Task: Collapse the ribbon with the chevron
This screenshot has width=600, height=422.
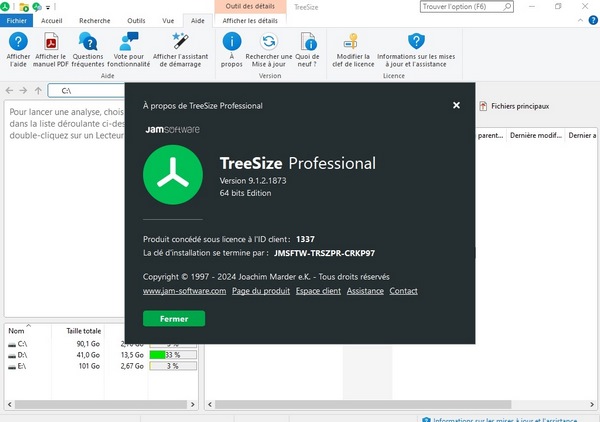Action: (x=580, y=20)
